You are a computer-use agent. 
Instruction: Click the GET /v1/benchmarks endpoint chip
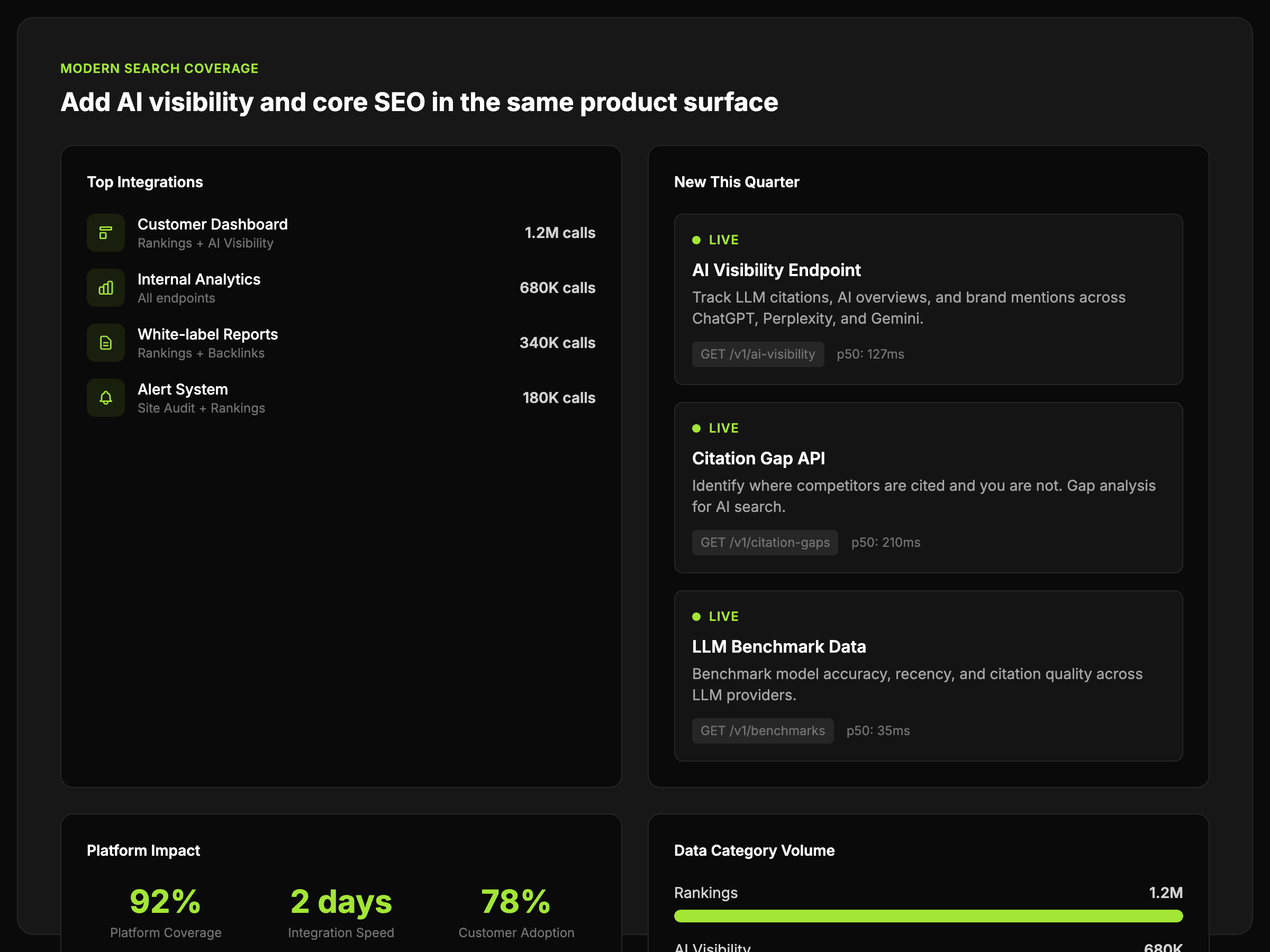tap(763, 731)
